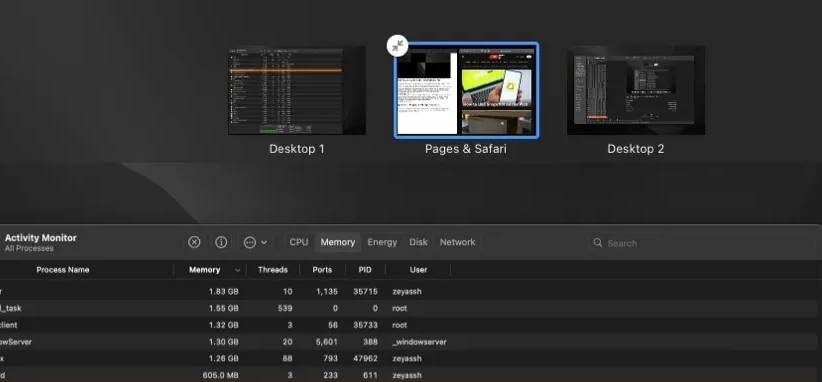Click the search magnifier icon
Screen dimensions: 822x382
point(597,243)
